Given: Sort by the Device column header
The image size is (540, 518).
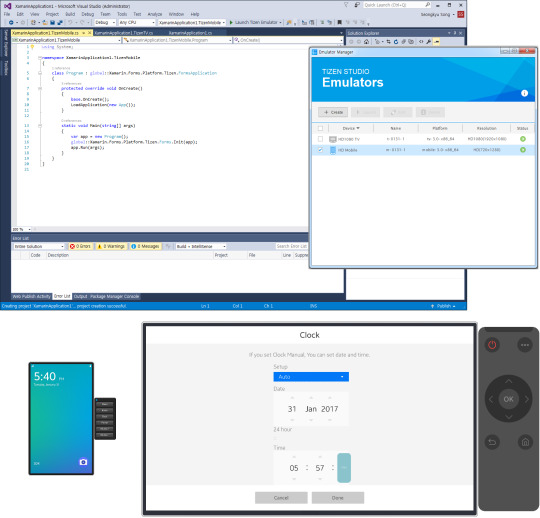Looking at the screenshot, I should pyautogui.click(x=351, y=128).
